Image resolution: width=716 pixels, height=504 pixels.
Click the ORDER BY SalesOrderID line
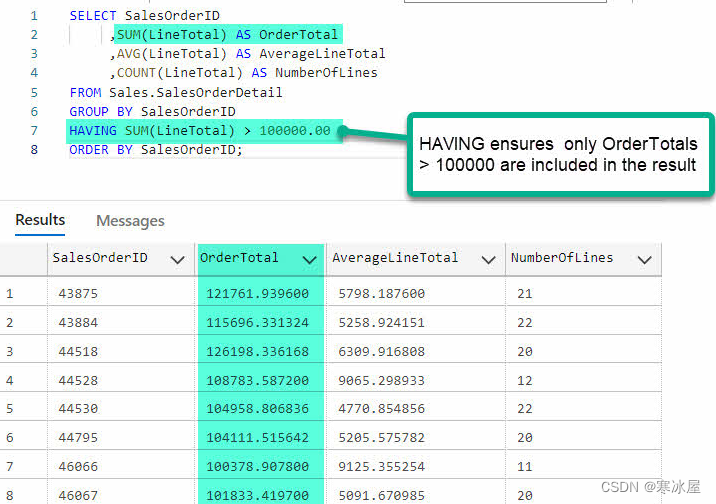[x=156, y=150]
